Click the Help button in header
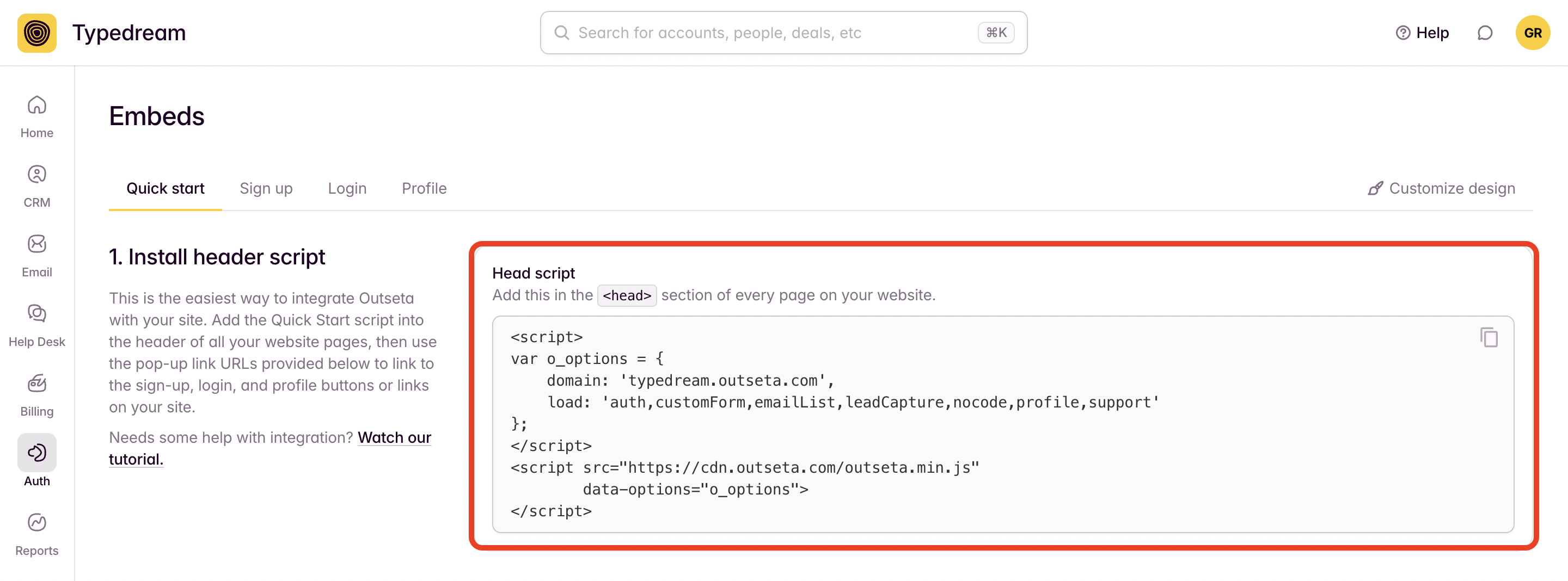This screenshot has width=1568, height=581. (1422, 33)
